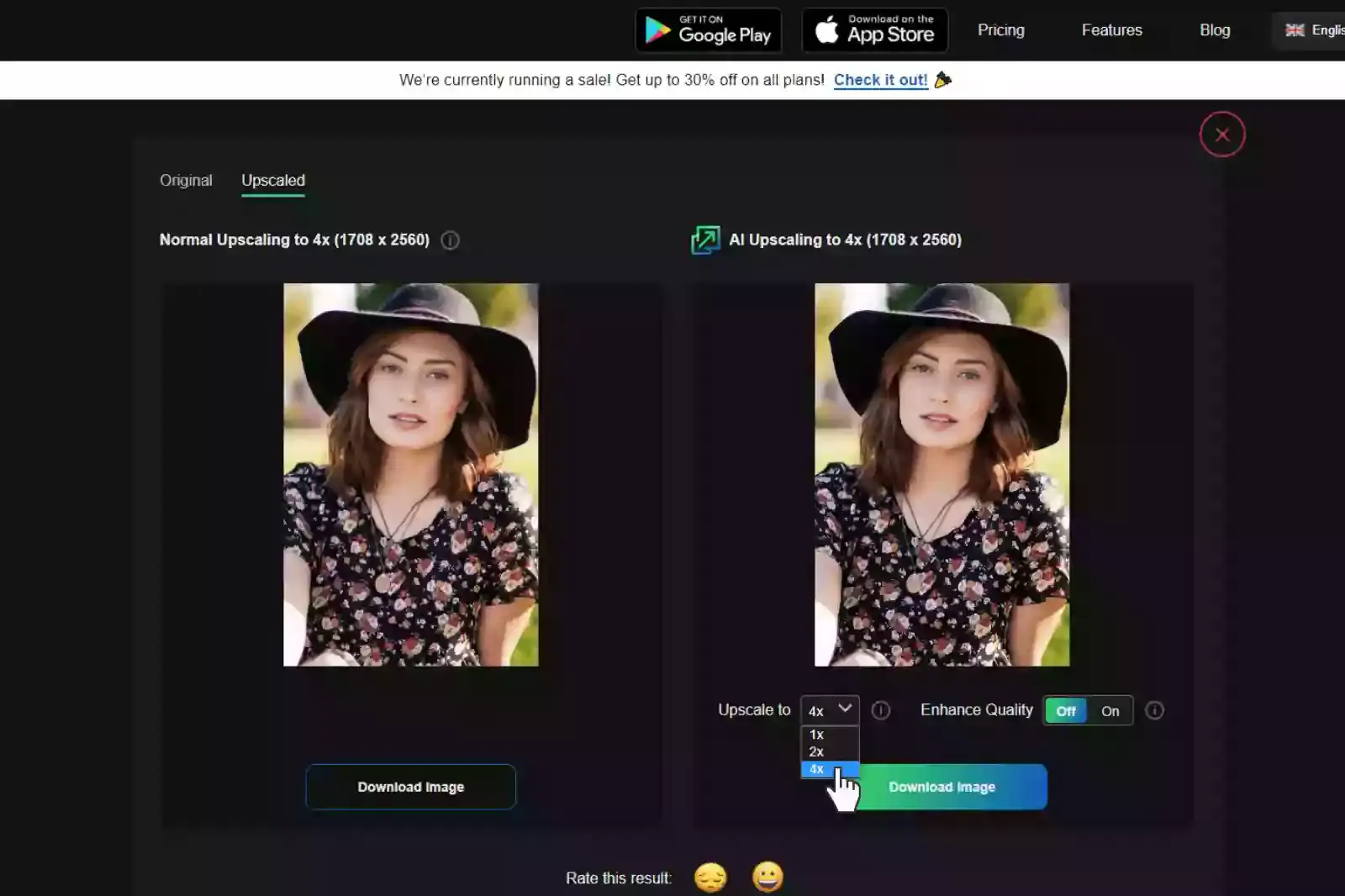The height and width of the screenshot is (896, 1345).
Task: Rate the result with the happy emoji
Action: (767, 877)
